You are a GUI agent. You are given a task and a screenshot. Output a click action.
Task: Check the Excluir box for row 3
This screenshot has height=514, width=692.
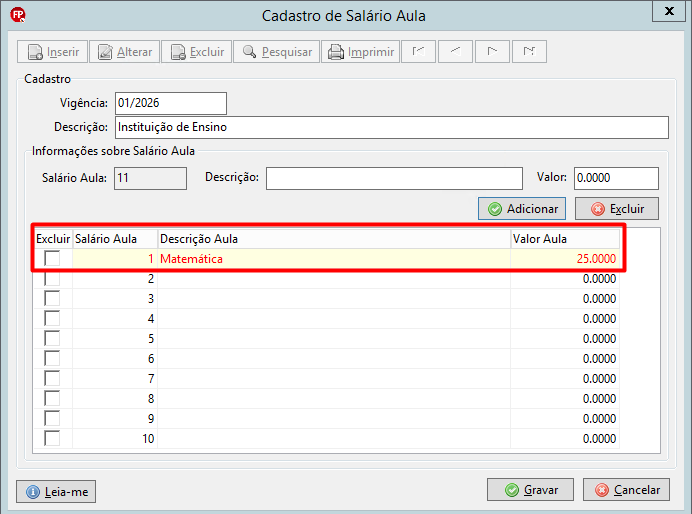(x=52, y=298)
